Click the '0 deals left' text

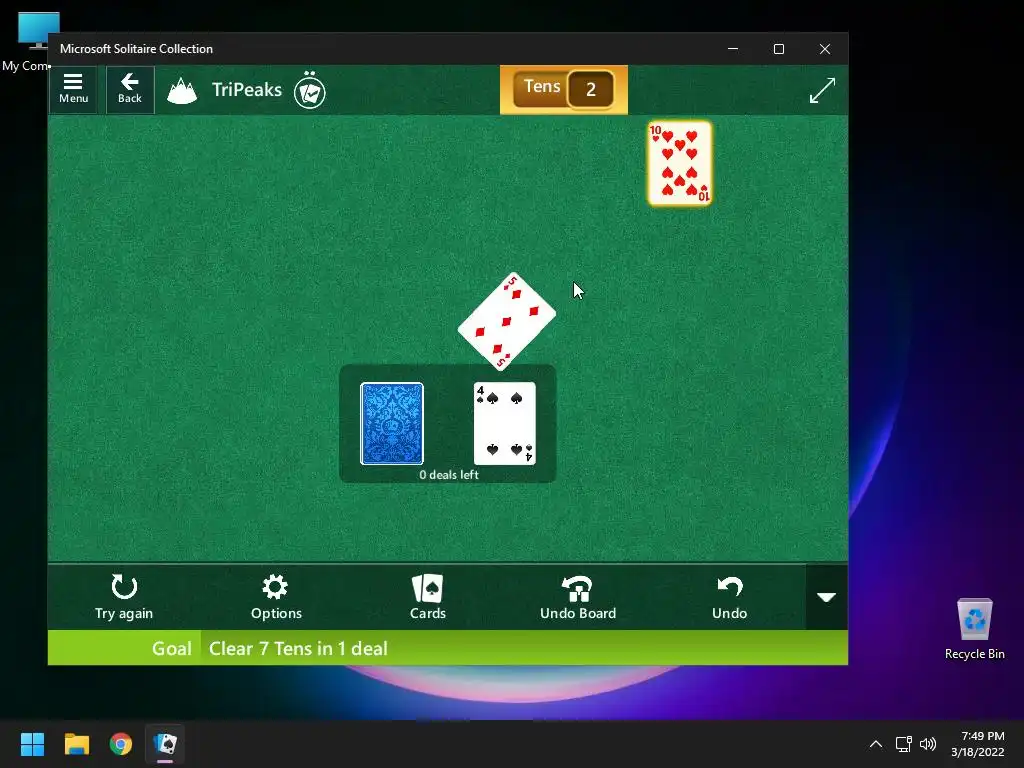pyautogui.click(x=449, y=475)
